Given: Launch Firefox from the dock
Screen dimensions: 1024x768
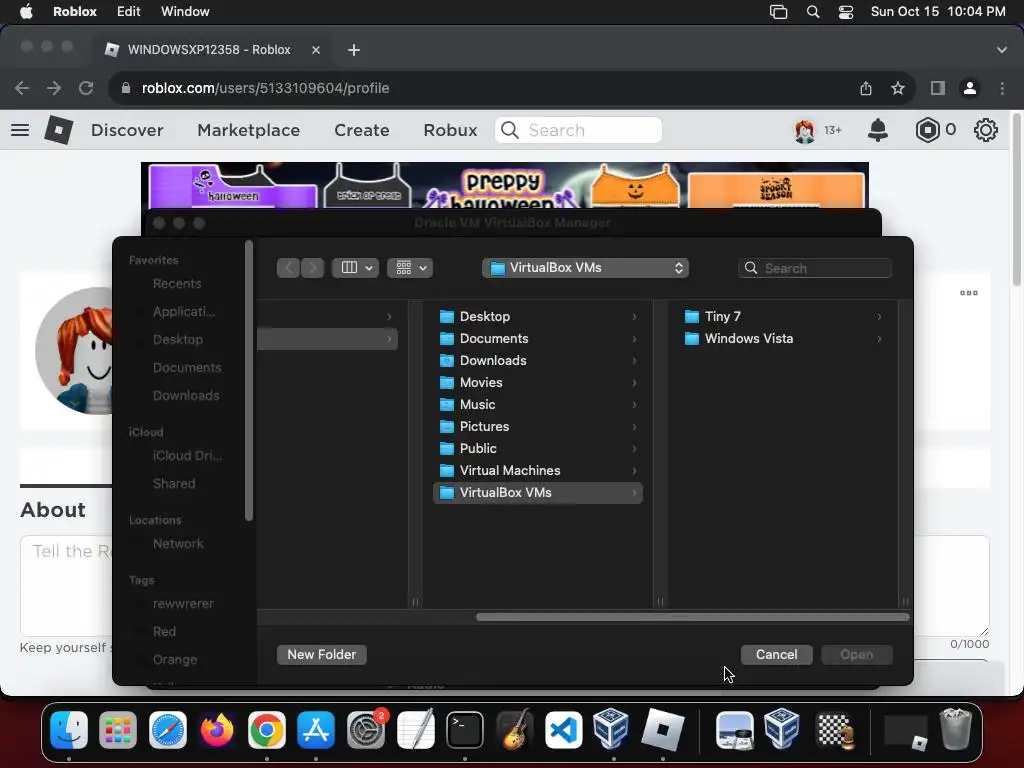Looking at the screenshot, I should [217, 729].
